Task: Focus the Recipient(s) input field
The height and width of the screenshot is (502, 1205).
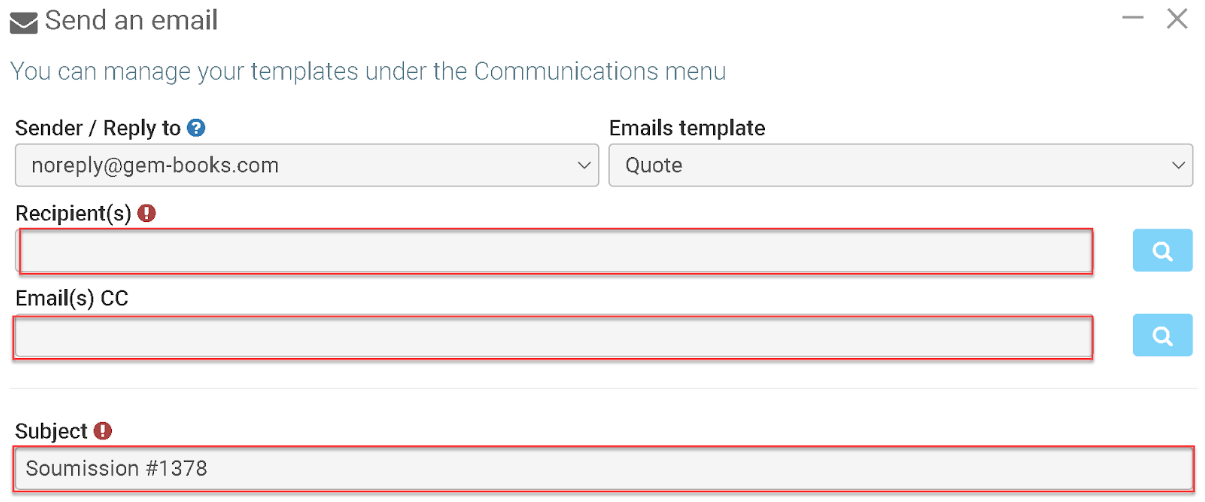Action: point(555,251)
